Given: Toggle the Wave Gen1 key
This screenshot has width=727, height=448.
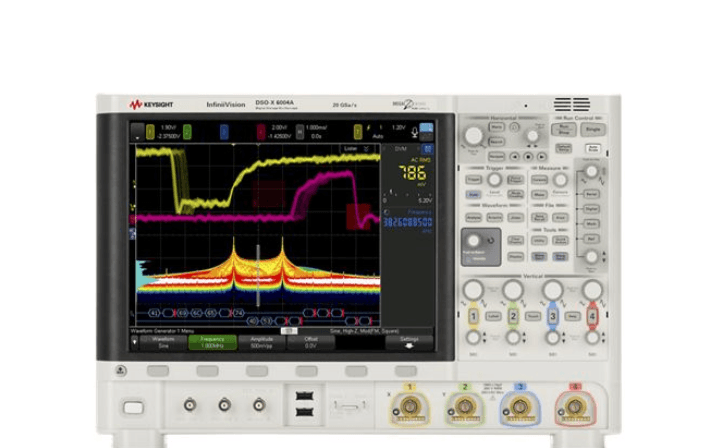Looking at the screenshot, I should [539, 256].
